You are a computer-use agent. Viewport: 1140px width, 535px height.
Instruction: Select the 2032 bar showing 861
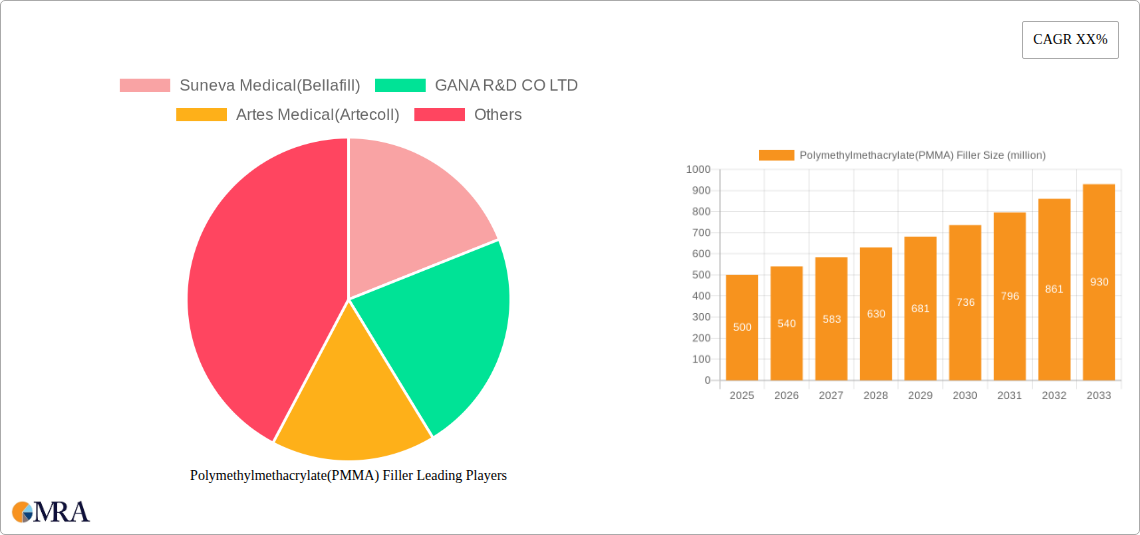click(x=1054, y=289)
